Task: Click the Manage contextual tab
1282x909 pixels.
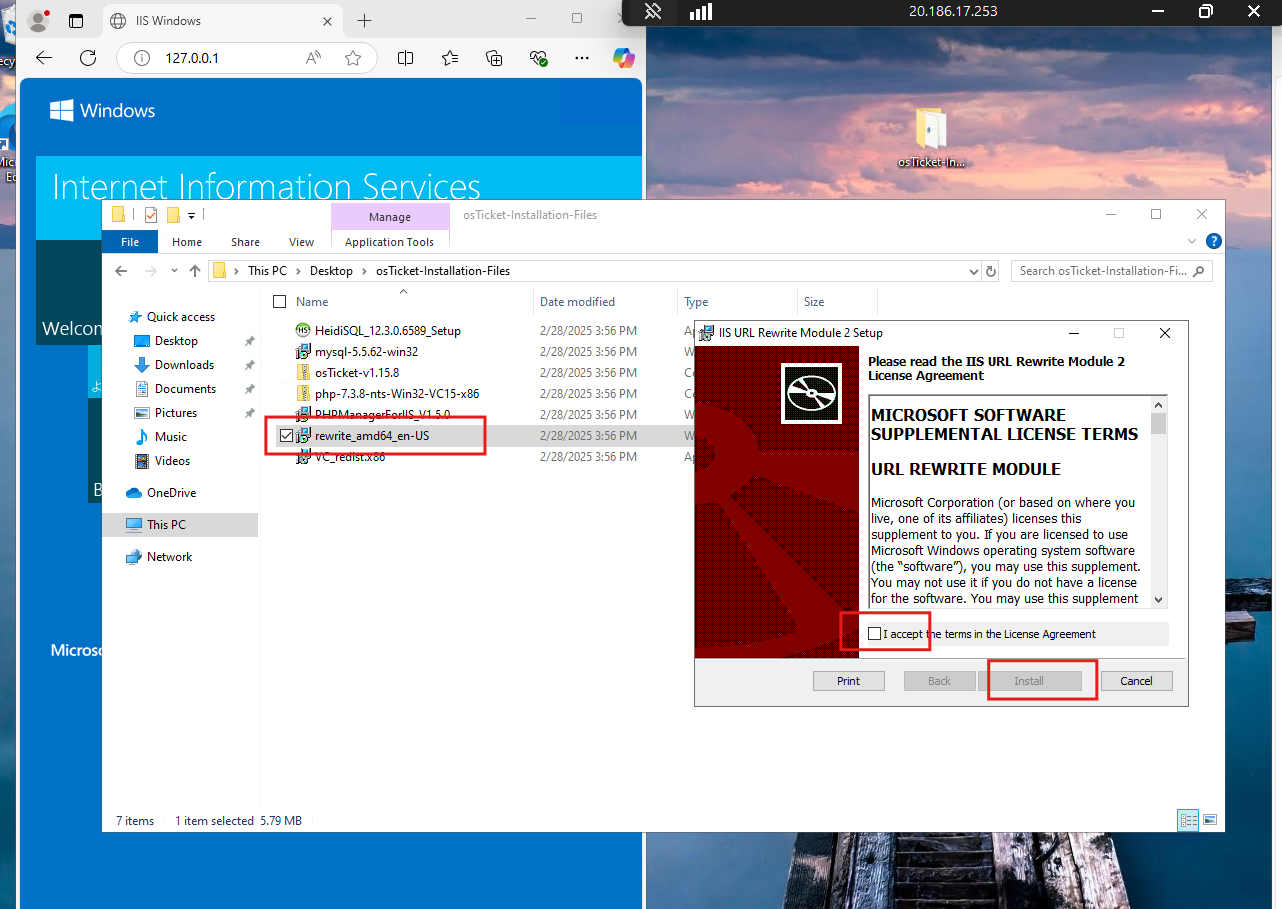Action: click(390, 217)
